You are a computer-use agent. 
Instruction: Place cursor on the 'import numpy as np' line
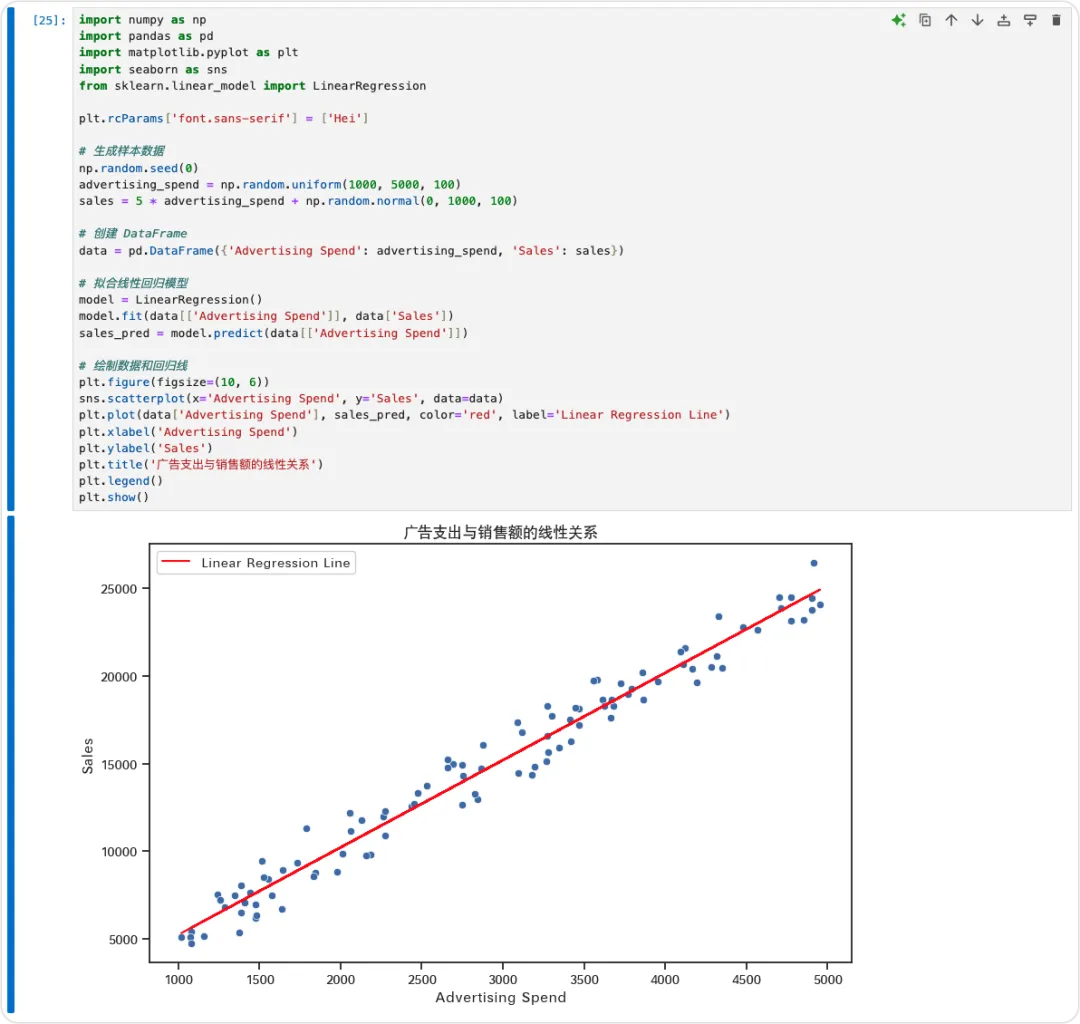coord(142,19)
